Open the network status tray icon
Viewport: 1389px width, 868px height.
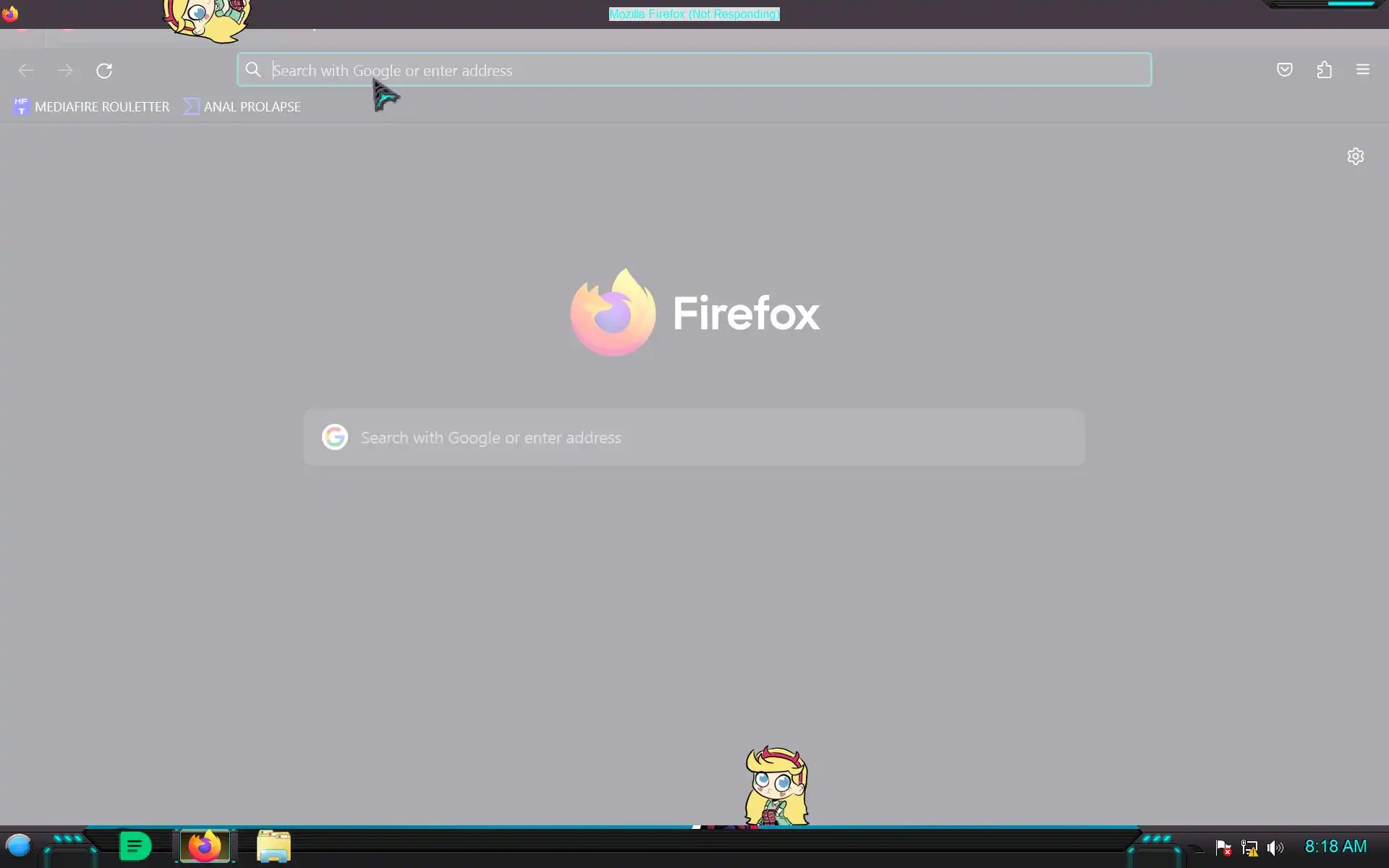point(1249,848)
